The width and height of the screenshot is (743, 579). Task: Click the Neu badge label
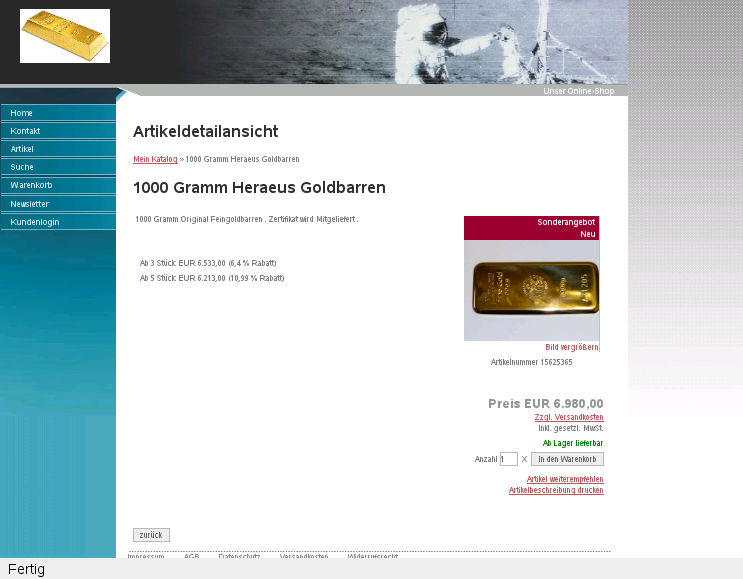588,234
